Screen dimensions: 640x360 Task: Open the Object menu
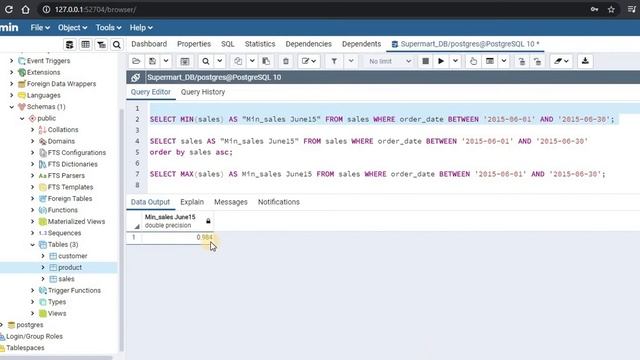coord(72,28)
